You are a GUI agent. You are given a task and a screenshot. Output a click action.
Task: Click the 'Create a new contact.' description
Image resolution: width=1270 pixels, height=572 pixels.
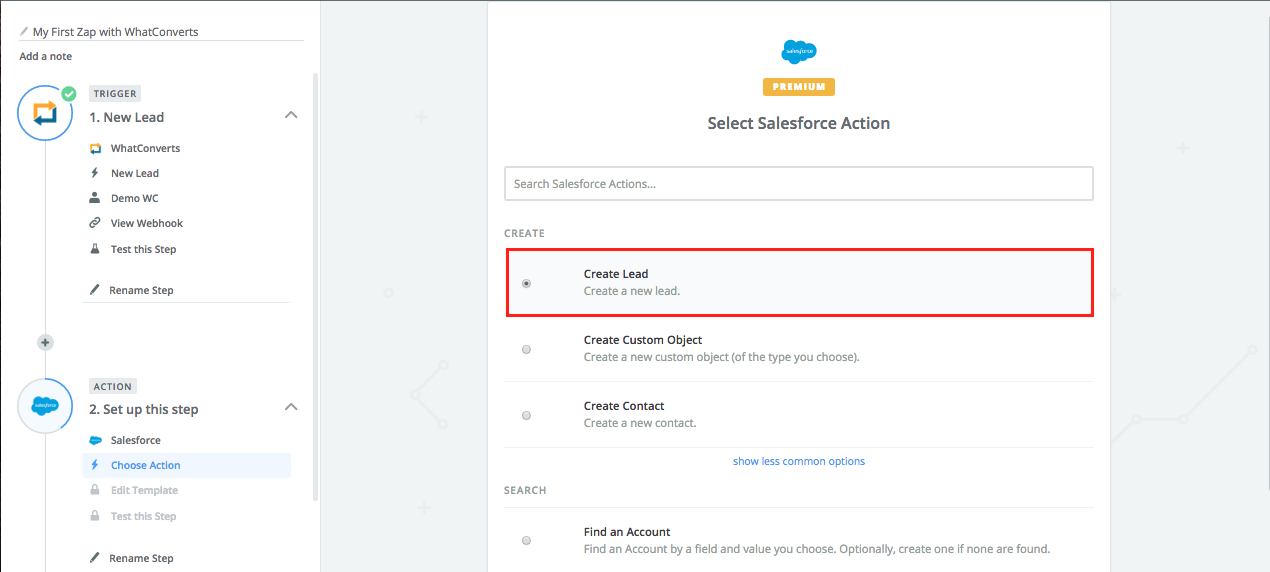(x=640, y=423)
